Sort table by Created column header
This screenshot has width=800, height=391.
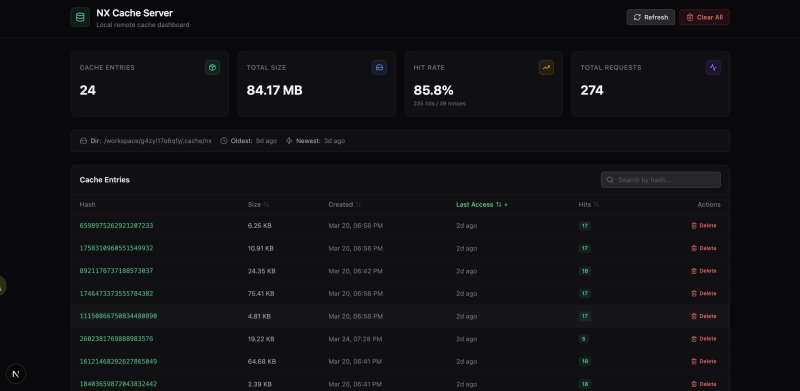click(345, 205)
